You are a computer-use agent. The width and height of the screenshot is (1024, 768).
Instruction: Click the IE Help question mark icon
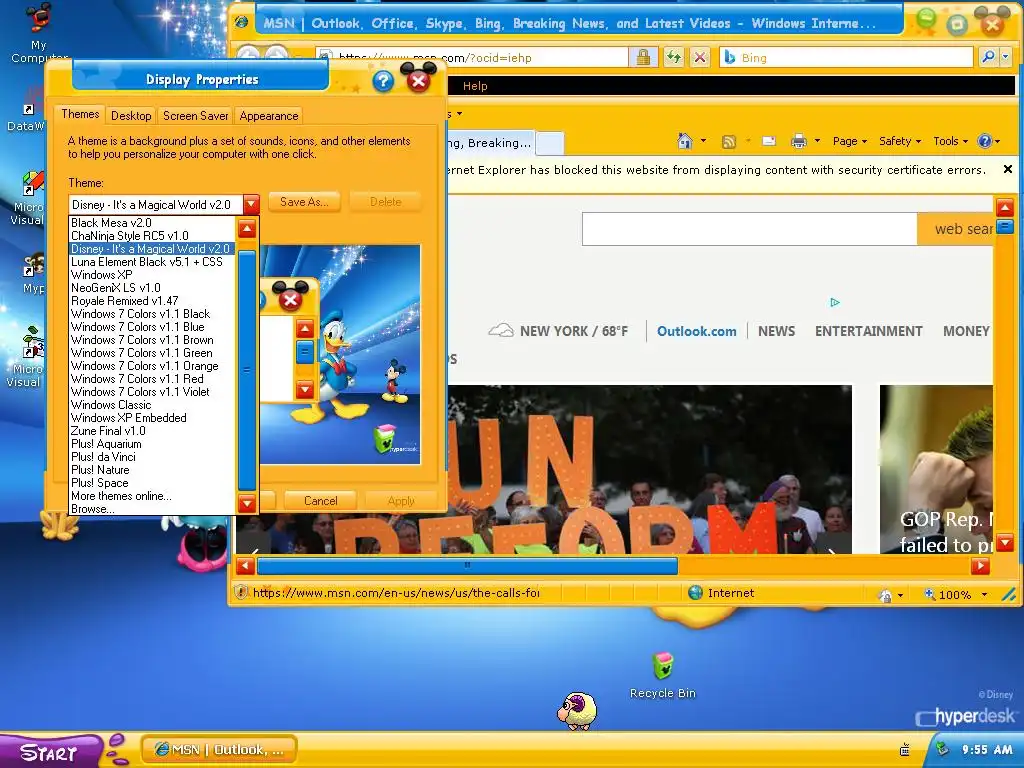[984, 140]
